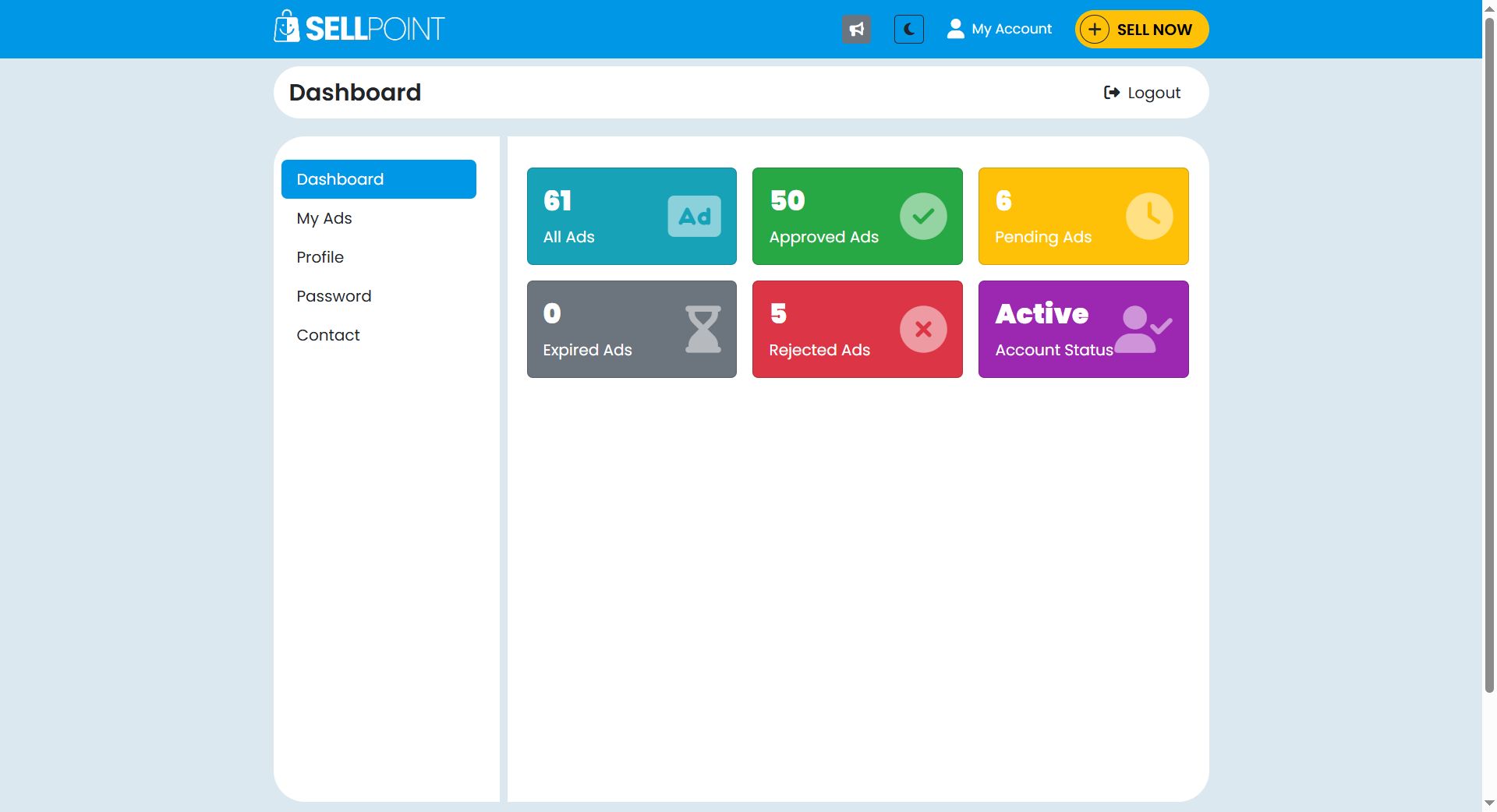Click the user-check icon on Account Status
Screen dimensions: 1497x812
(1144, 329)
